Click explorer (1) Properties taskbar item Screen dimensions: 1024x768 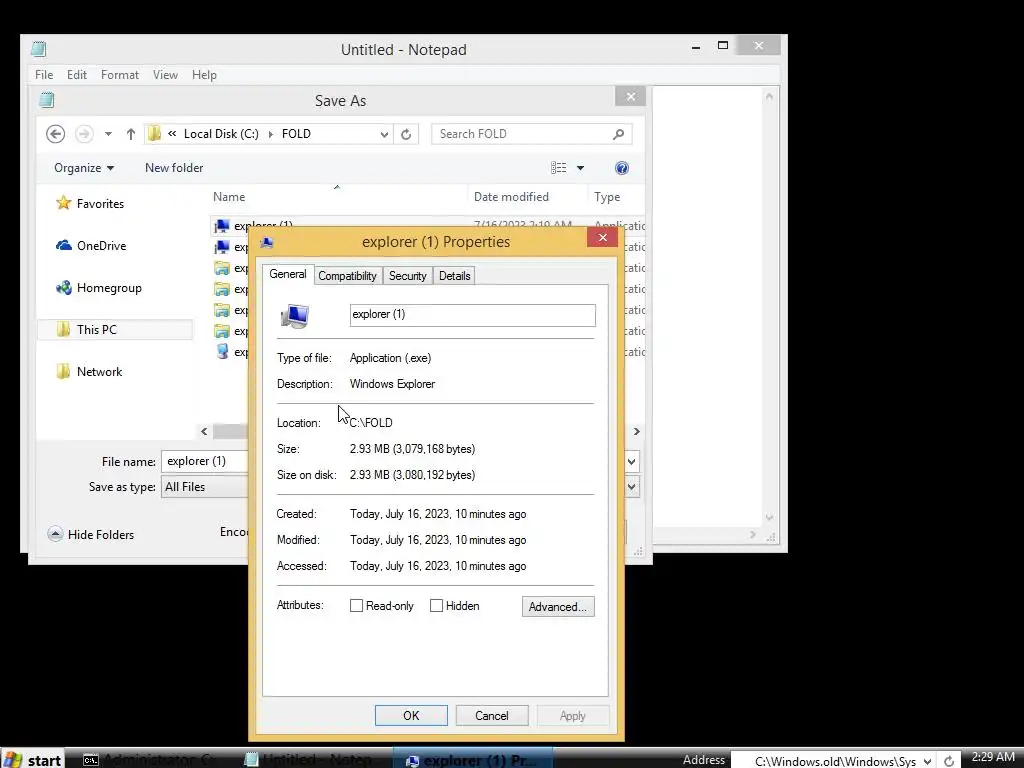click(472, 760)
